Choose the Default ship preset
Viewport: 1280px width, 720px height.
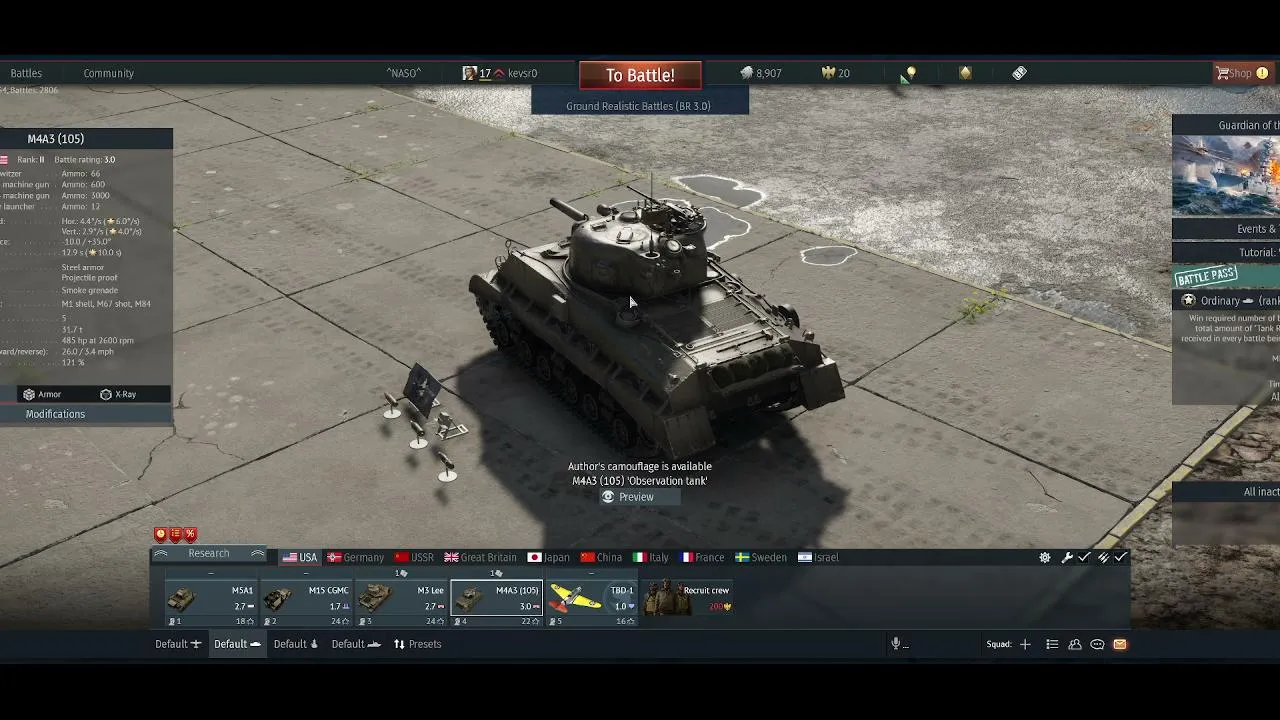click(x=356, y=644)
